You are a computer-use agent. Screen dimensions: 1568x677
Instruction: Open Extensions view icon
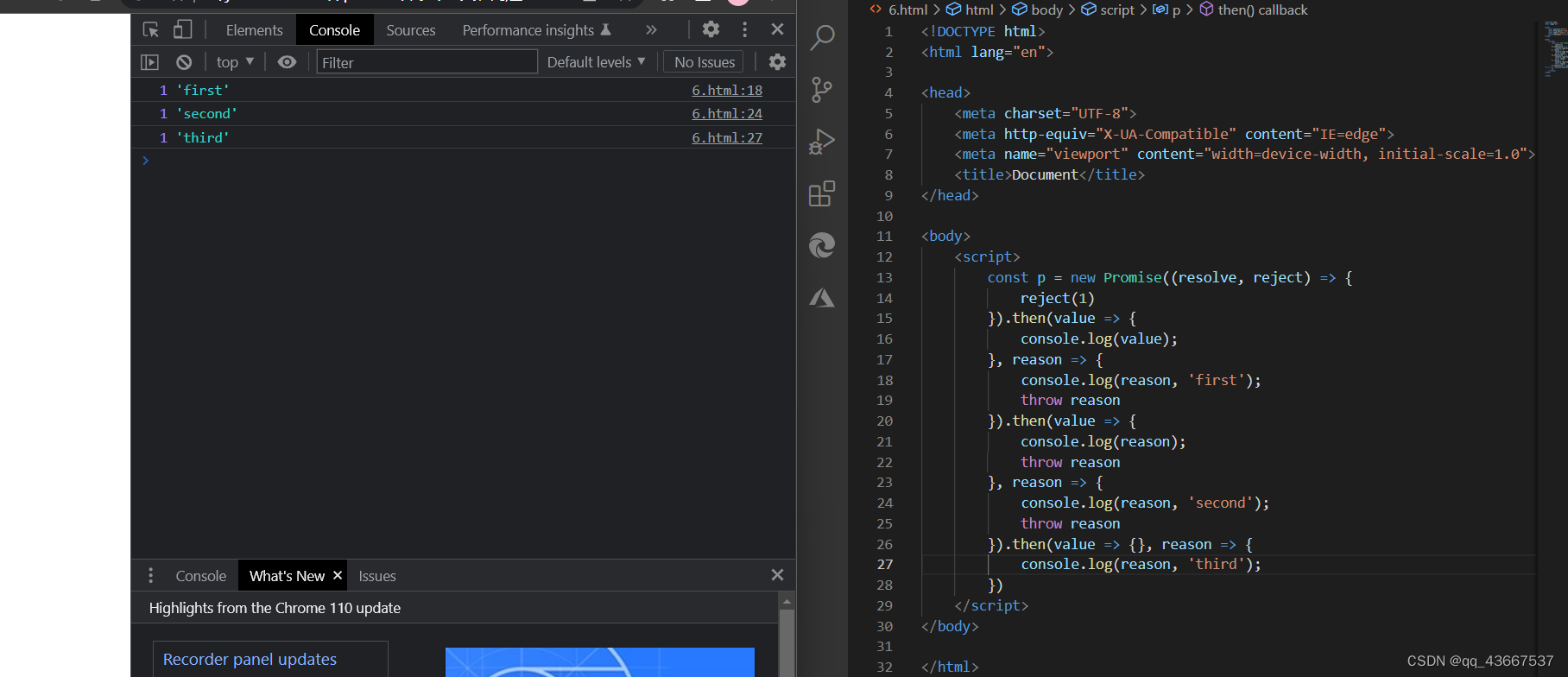822,193
